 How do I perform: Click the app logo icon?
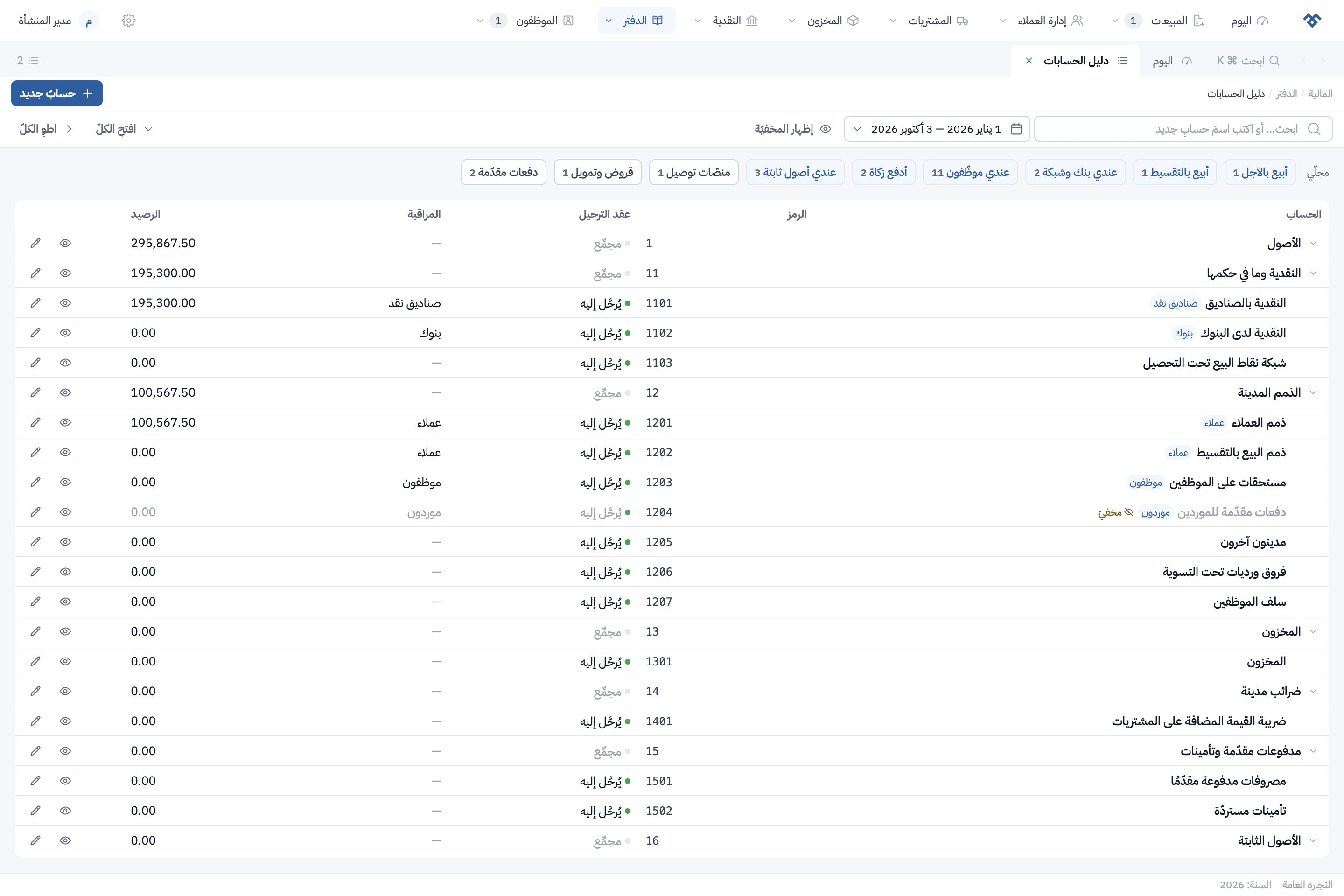(x=1312, y=21)
